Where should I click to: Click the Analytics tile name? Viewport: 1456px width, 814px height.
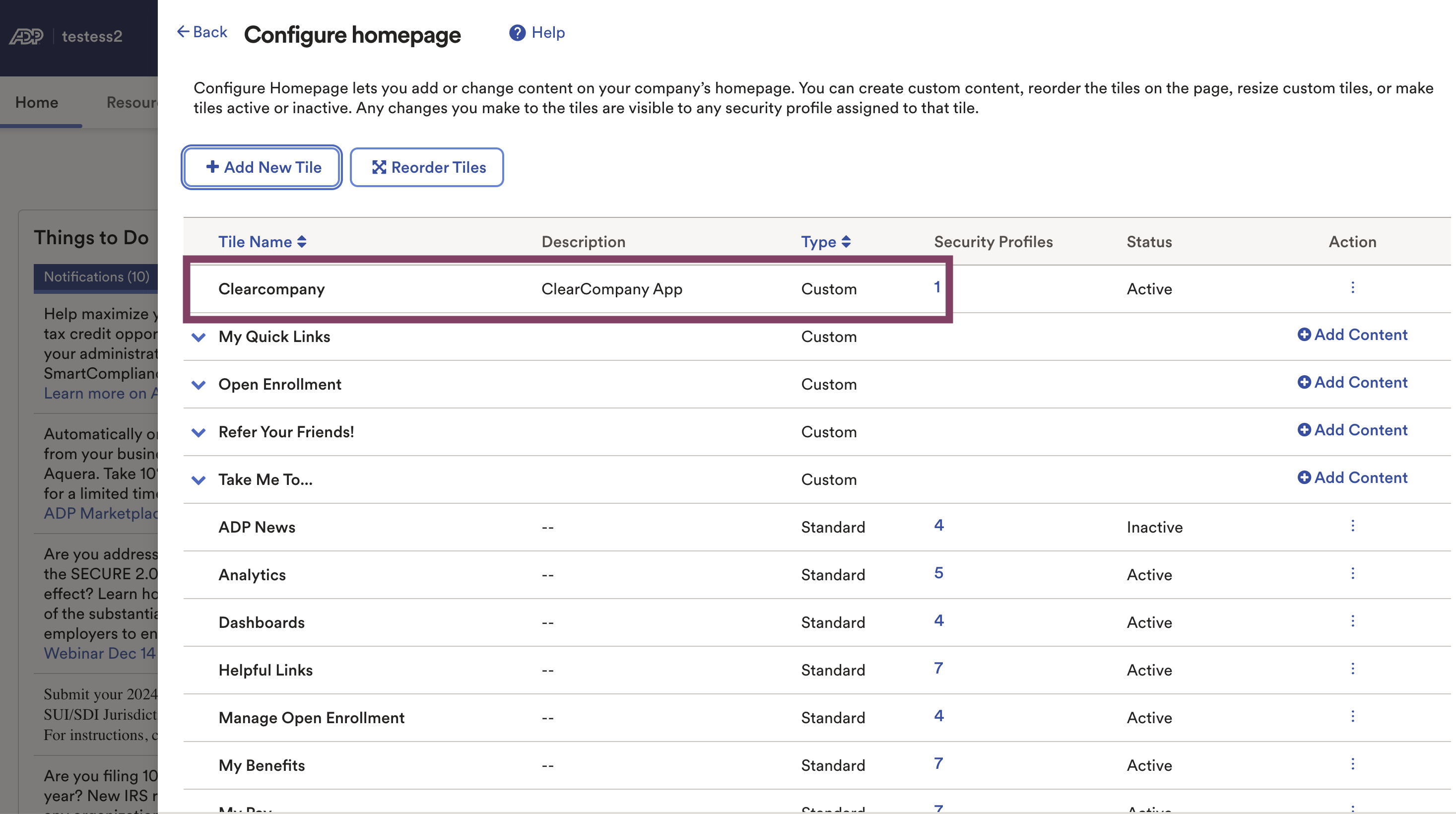252,575
